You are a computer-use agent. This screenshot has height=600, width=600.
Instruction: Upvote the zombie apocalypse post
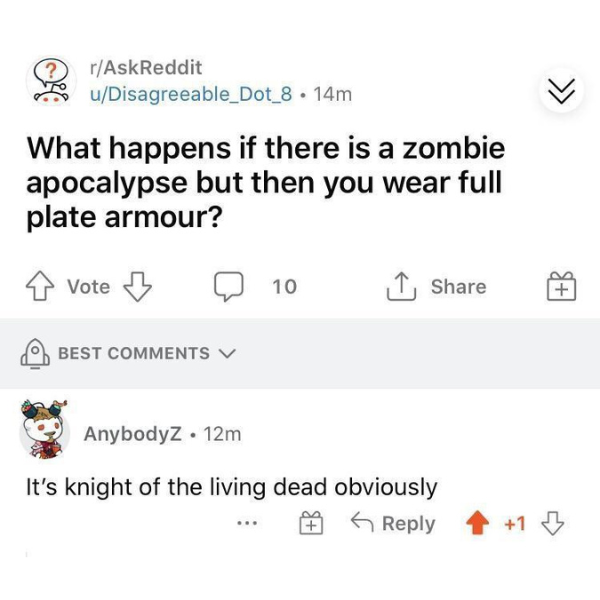40,286
